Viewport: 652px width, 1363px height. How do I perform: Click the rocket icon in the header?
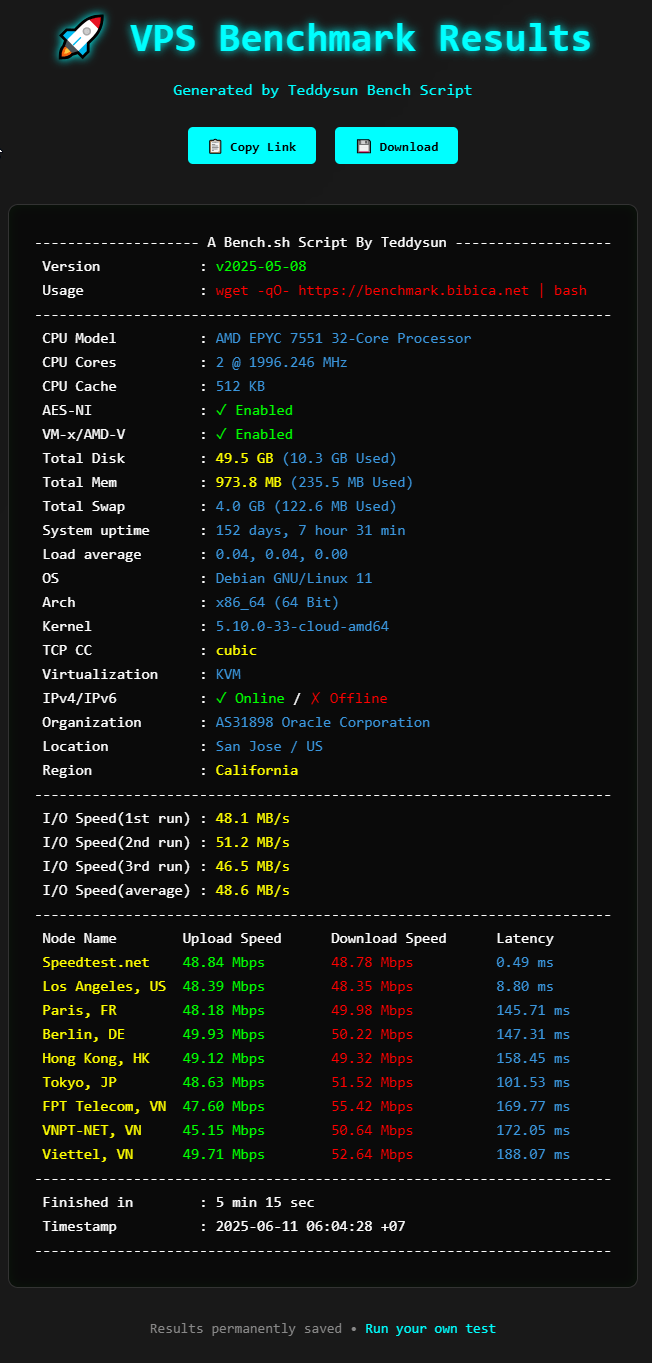81,37
